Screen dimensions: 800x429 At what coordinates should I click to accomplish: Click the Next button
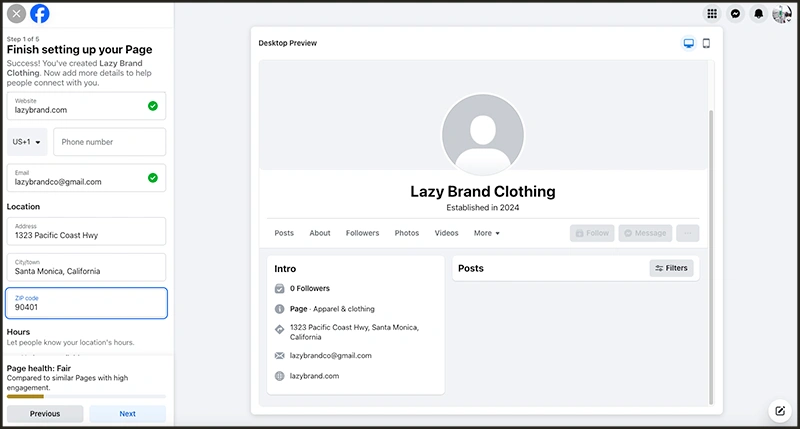tap(127, 413)
